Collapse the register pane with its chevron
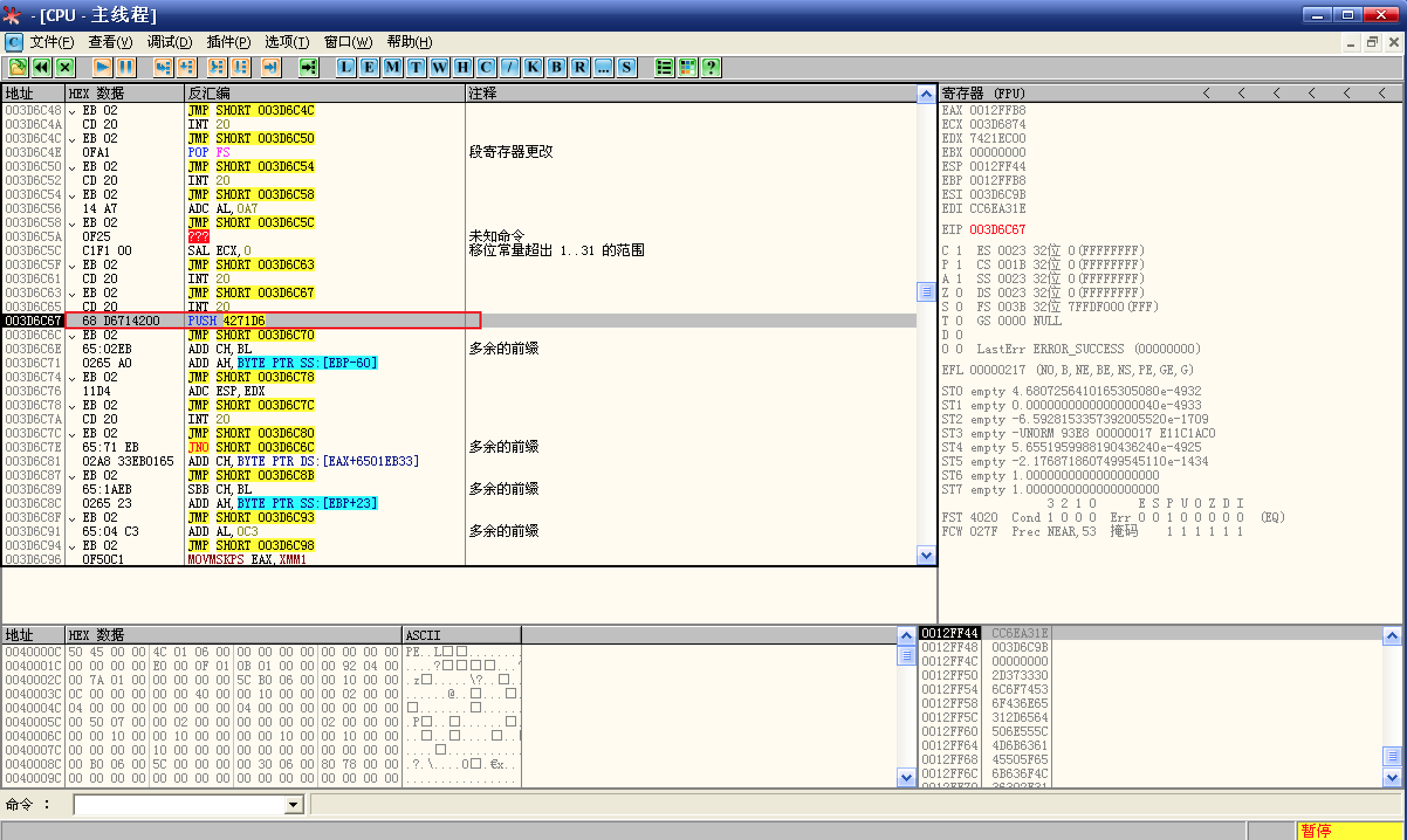This screenshot has width=1407, height=840. [x=1207, y=92]
